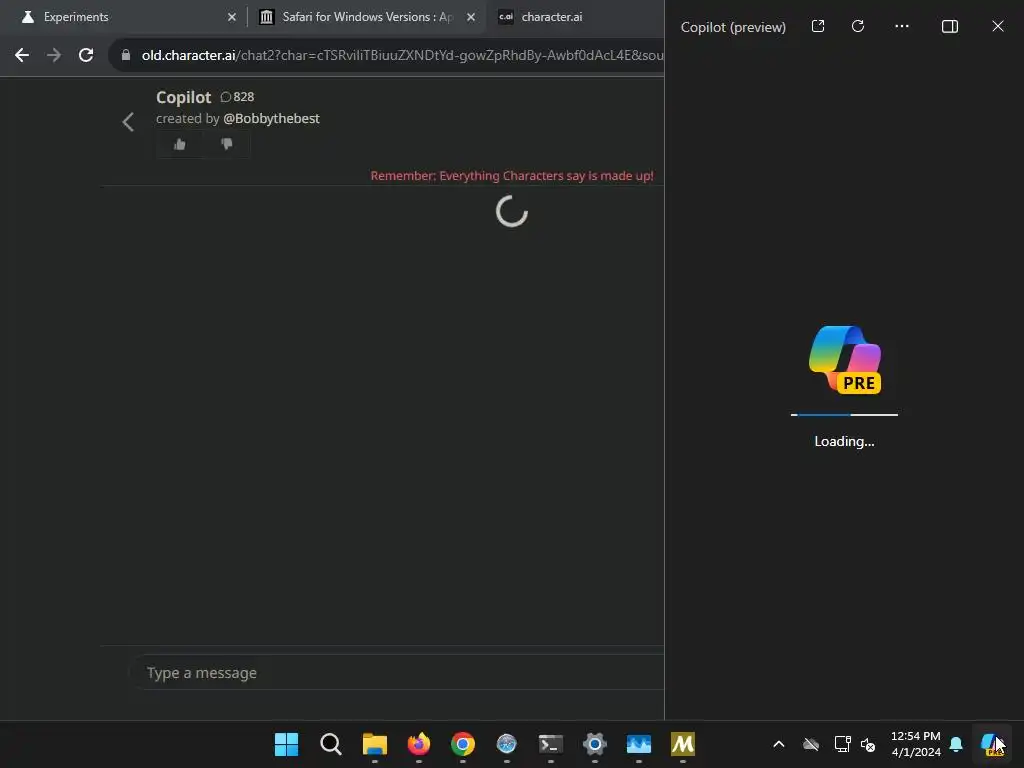Reload the character.ai page
The image size is (1024, 768).
(86, 56)
